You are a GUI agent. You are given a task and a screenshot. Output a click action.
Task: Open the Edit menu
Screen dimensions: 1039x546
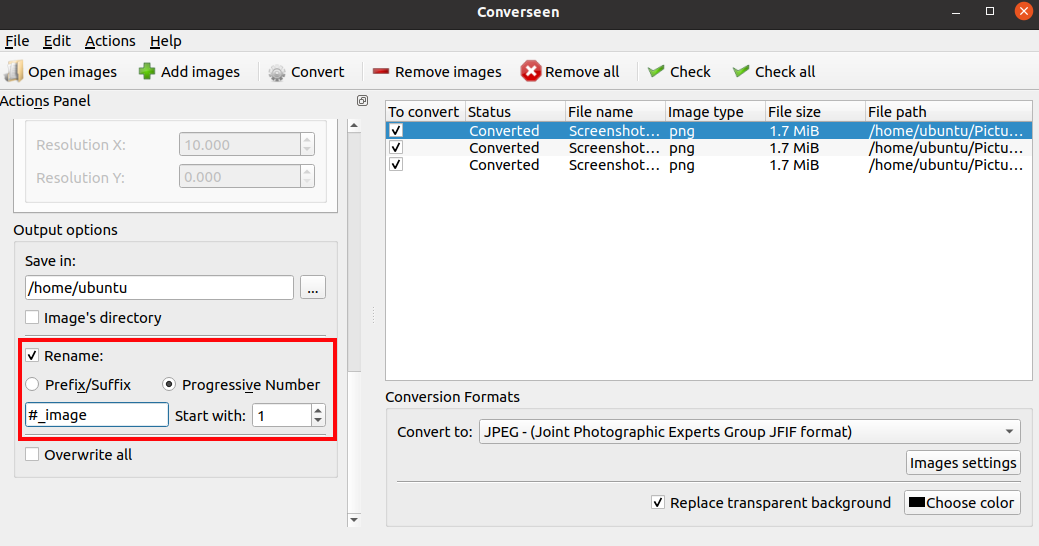point(57,41)
